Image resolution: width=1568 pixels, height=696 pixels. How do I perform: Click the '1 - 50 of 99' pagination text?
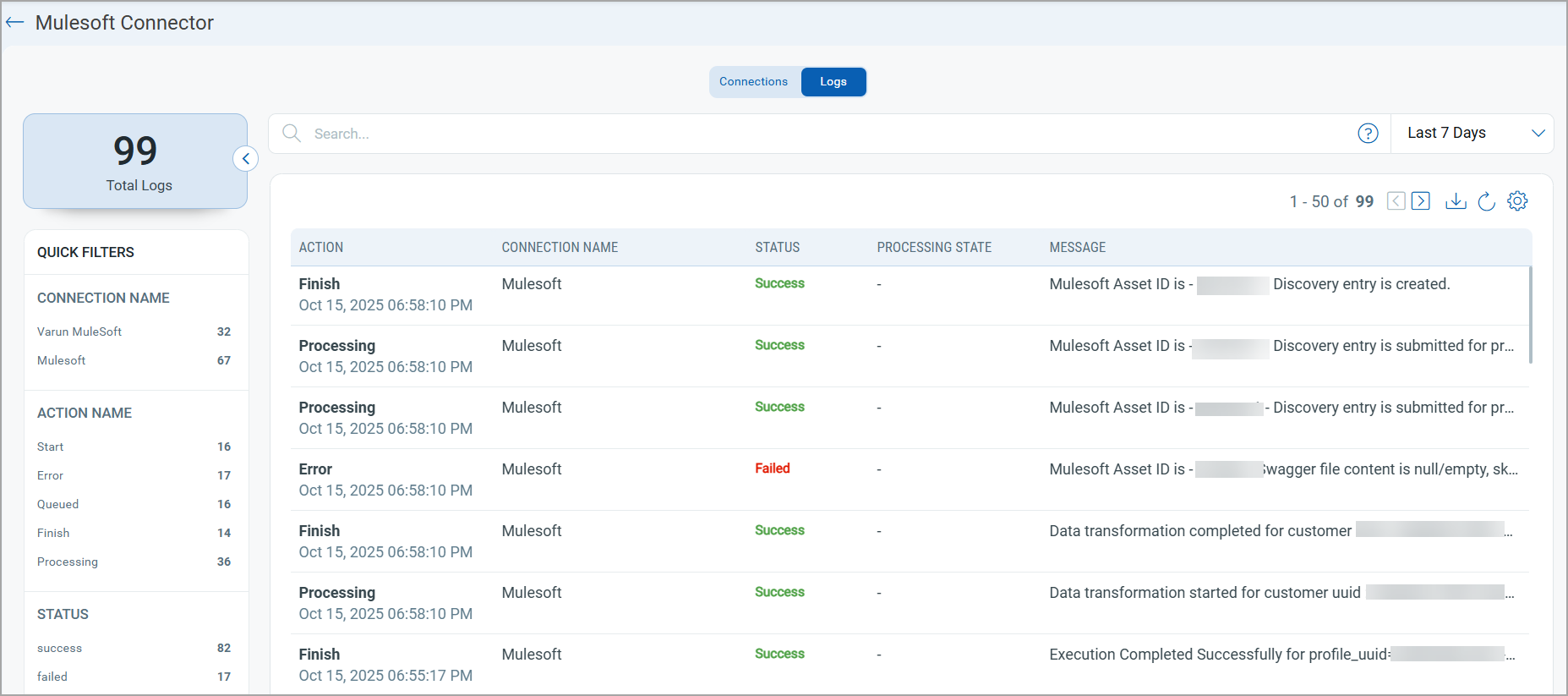click(x=1331, y=201)
